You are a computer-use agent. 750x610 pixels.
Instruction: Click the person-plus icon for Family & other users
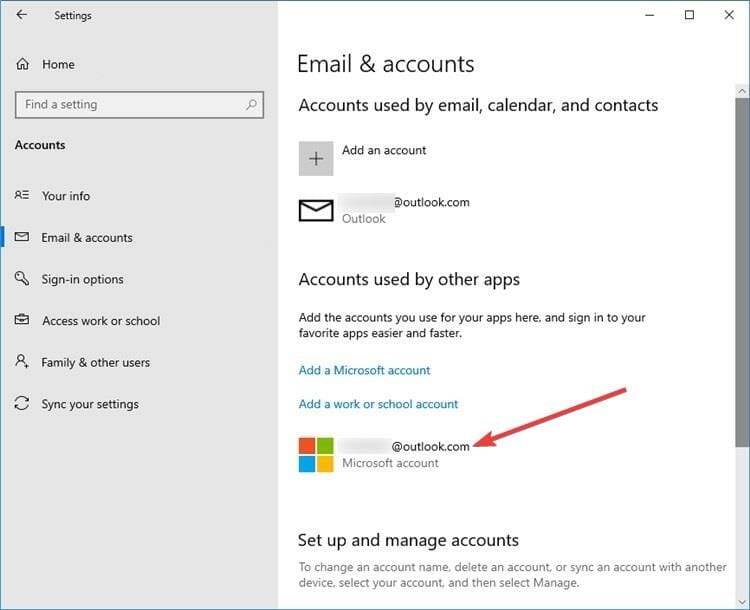click(22, 361)
